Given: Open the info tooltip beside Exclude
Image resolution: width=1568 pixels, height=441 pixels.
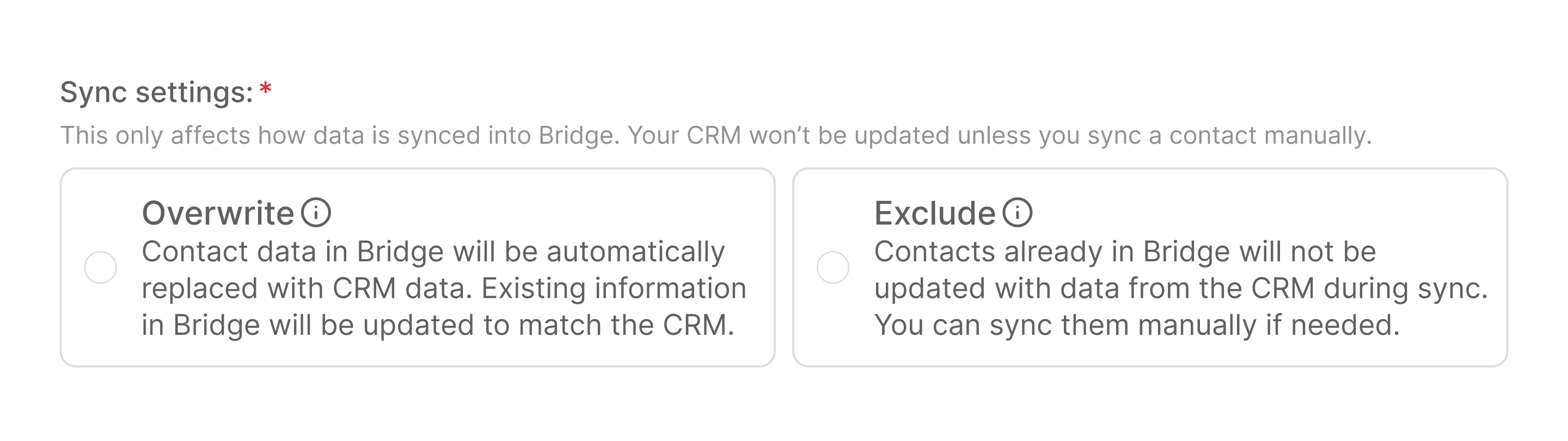Looking at the screenshot, I should point(1018,212).
